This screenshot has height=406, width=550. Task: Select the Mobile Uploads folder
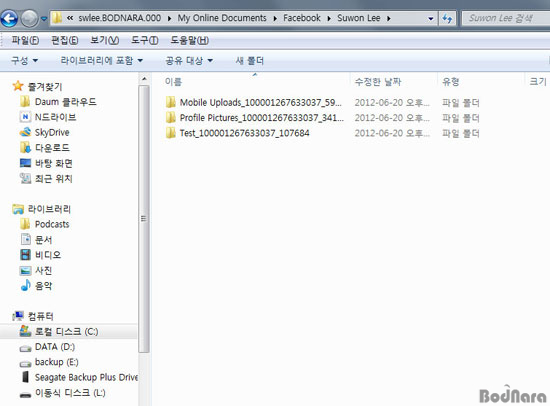pos(254,102)
